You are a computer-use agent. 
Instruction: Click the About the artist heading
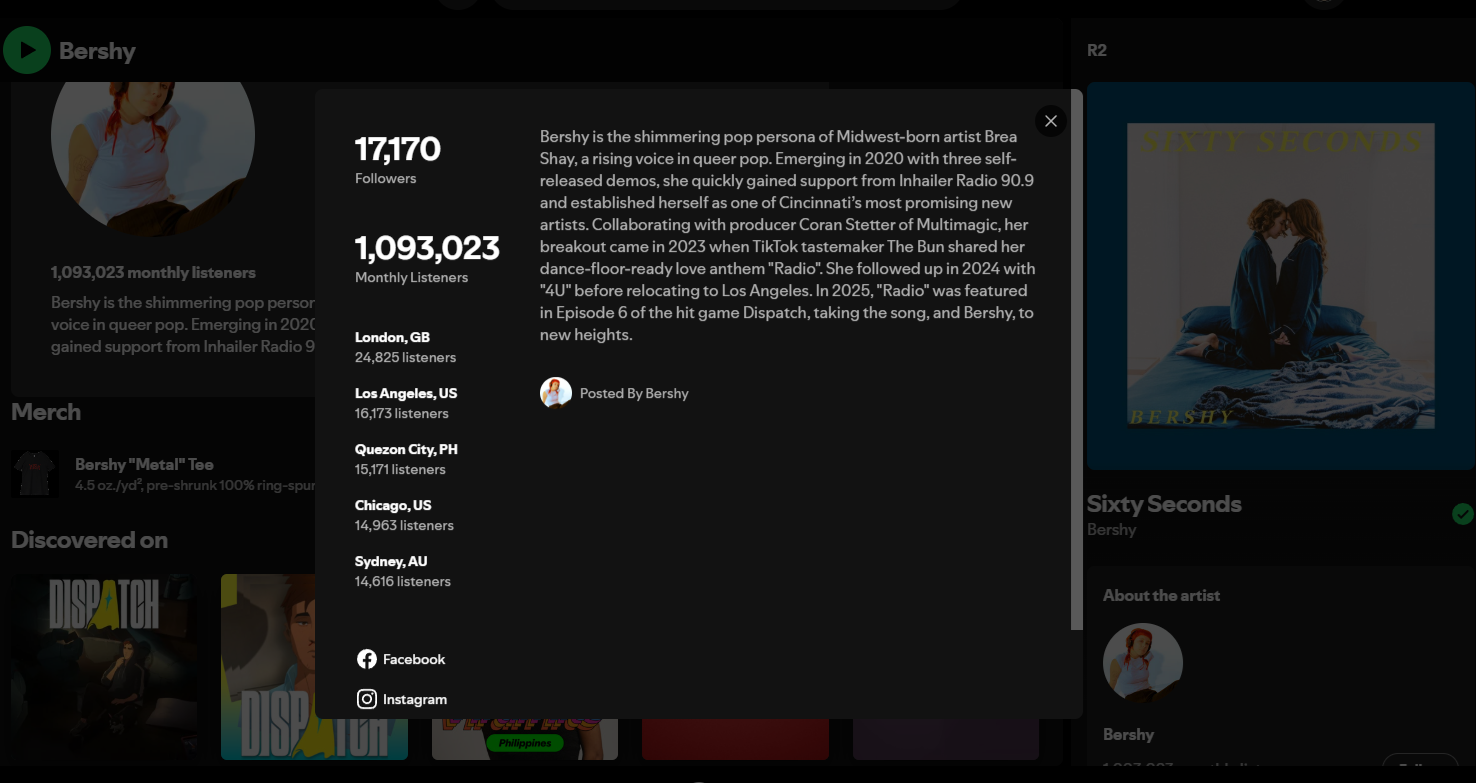click(x=1161, y=595)
